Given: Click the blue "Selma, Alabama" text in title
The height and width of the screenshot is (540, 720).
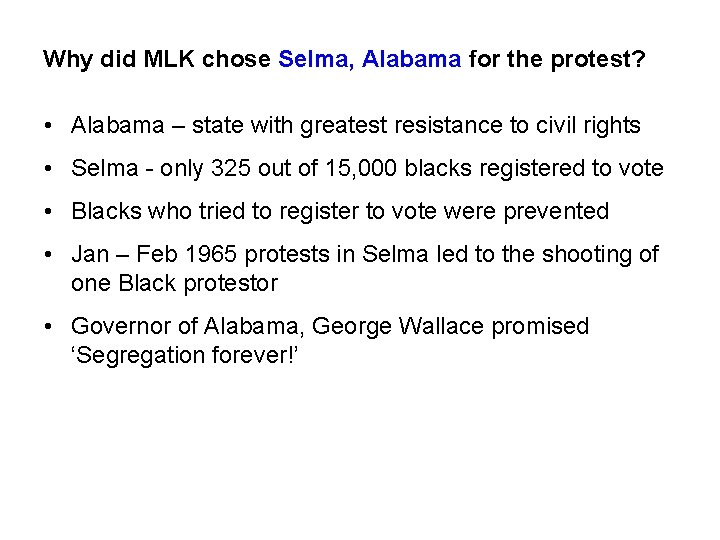Looking at the screenshot, I should pyautogui.click(x=369, y=59).
